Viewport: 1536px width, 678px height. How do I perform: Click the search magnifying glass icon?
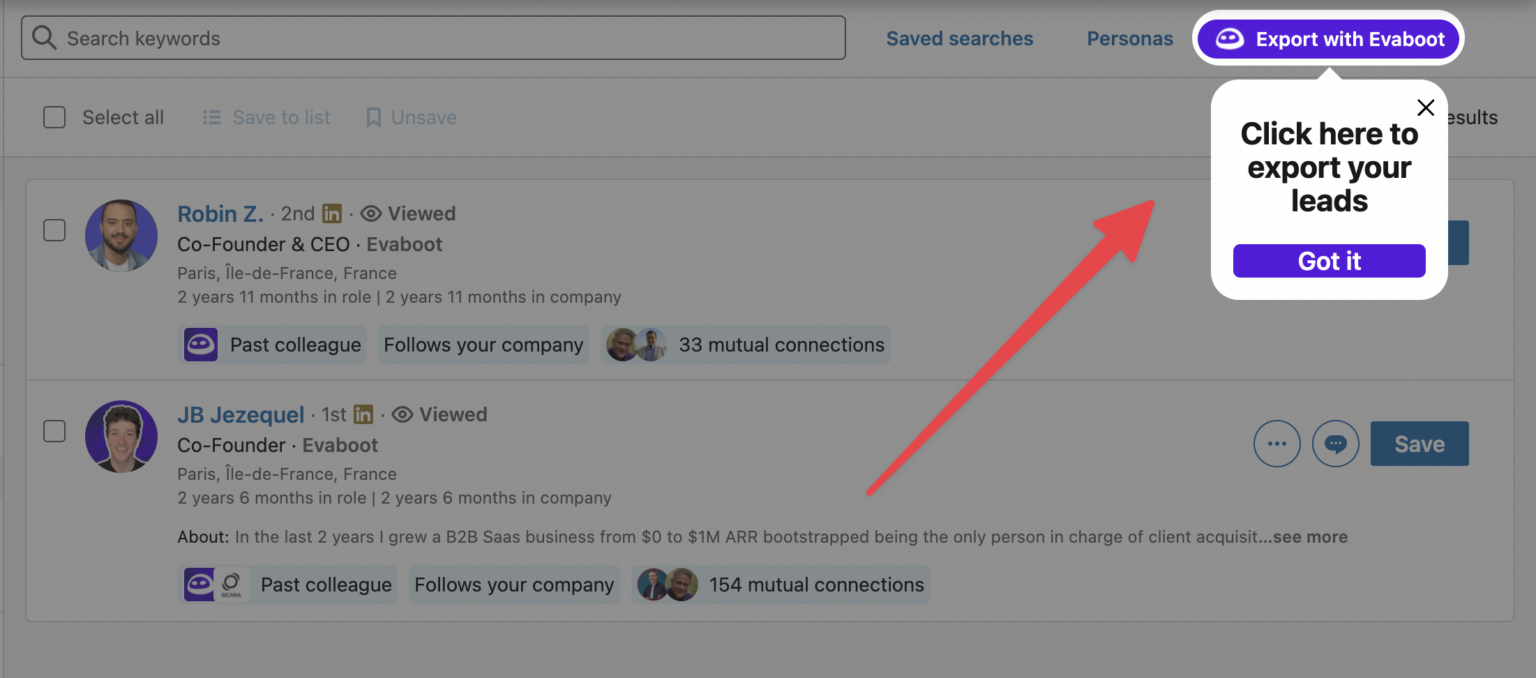point(44,37)
